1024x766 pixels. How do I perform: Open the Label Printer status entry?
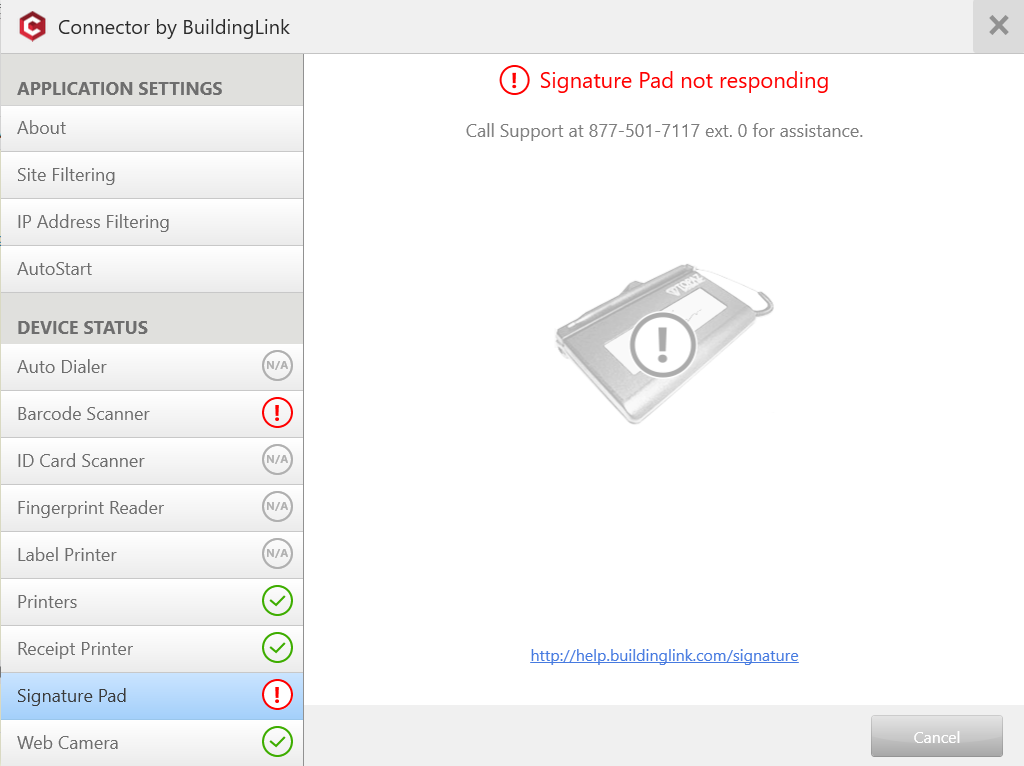(152, 555)
